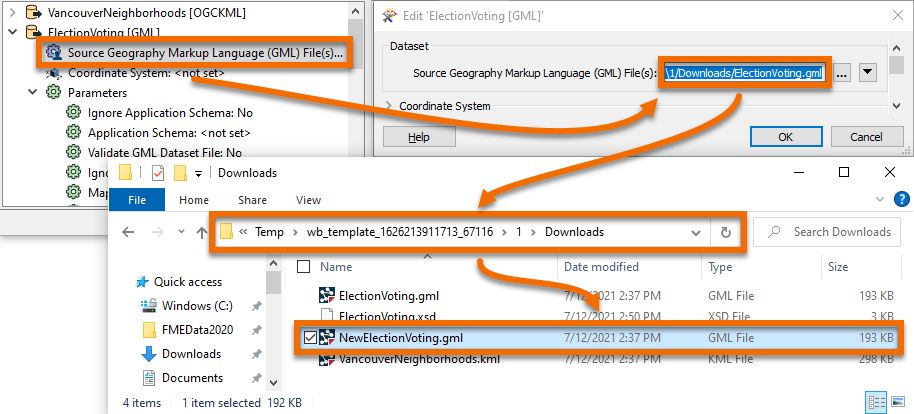Open the File tab in Explorer
Viewport: 914px width, 414px height.
[137, 200]
